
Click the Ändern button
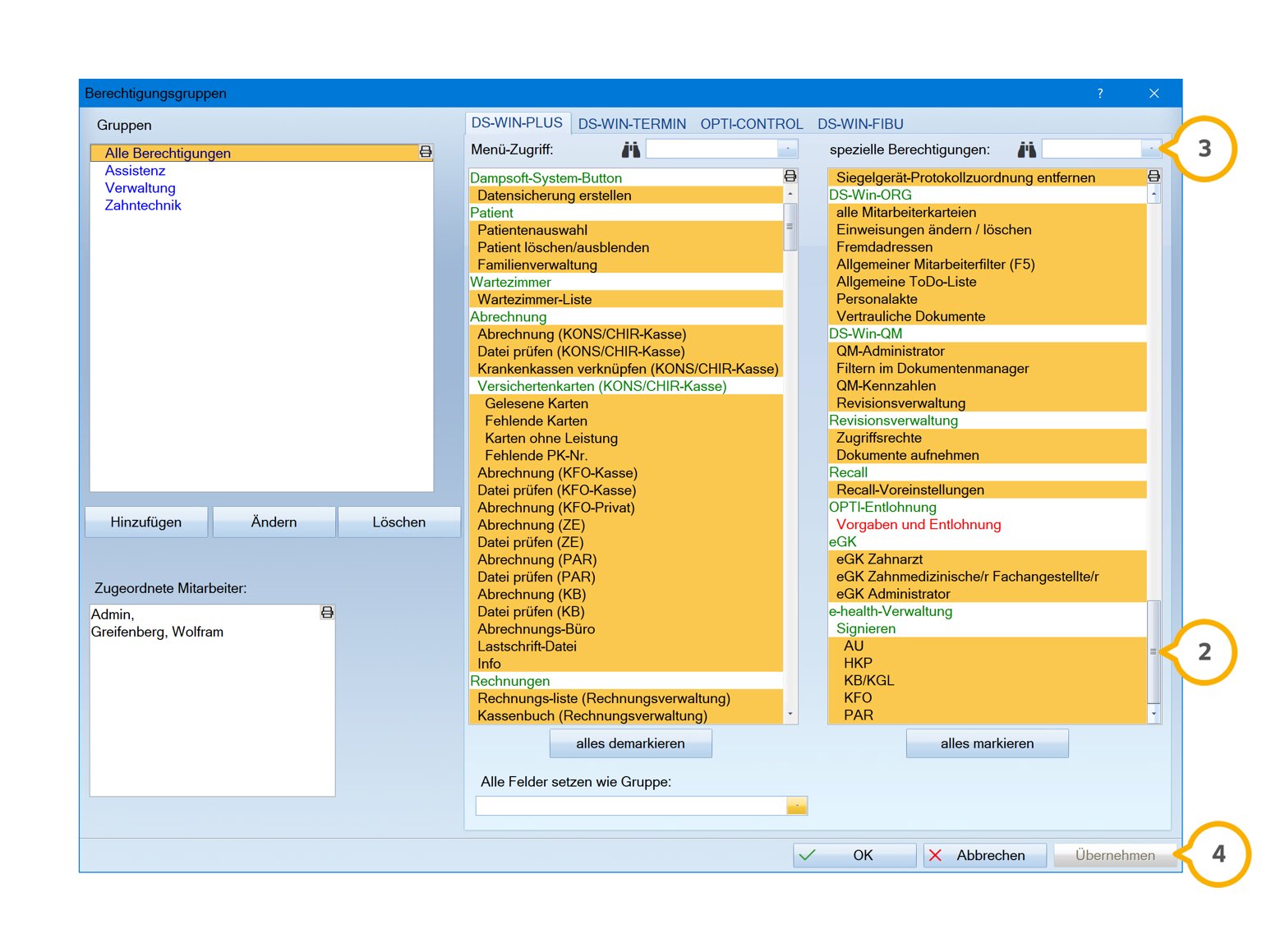(x=274, y=522)
